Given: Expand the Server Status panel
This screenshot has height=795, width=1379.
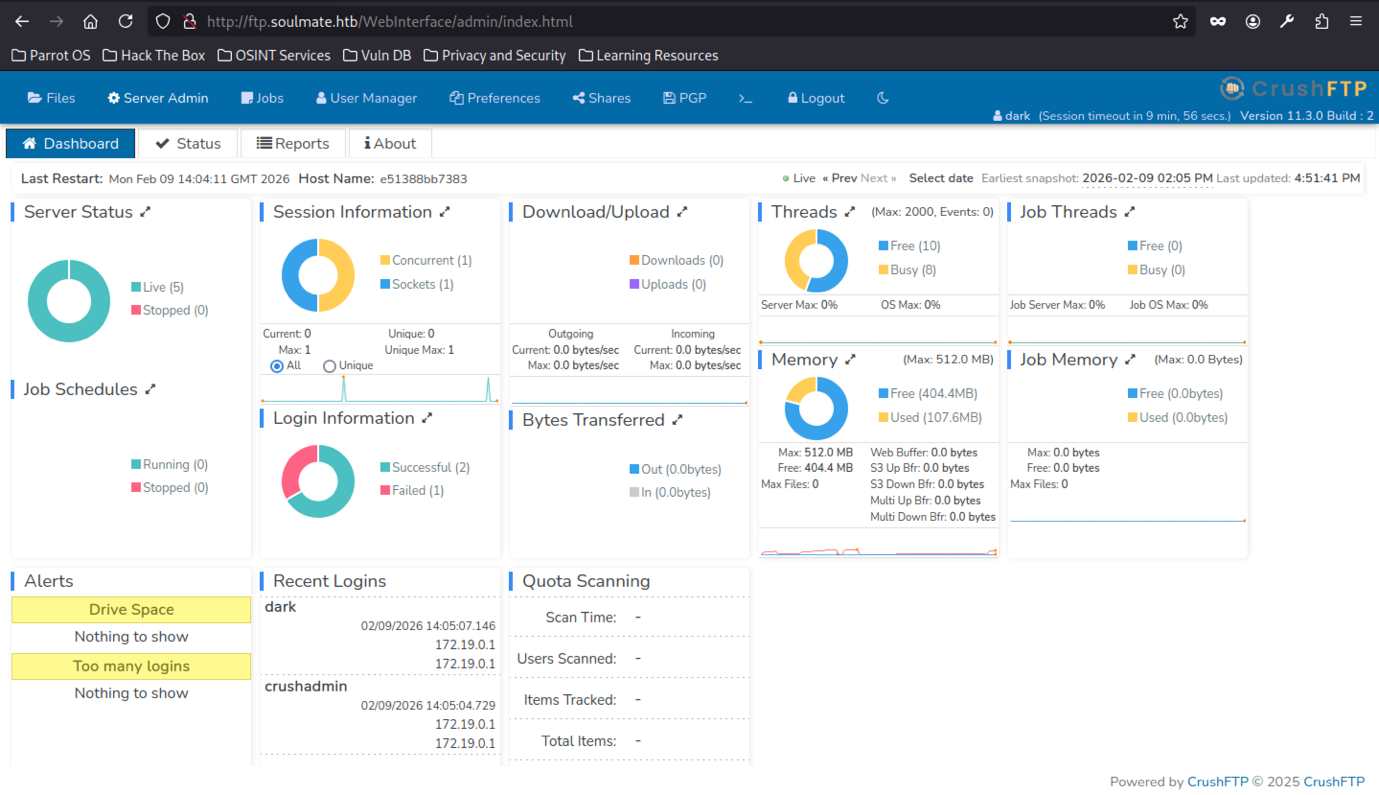Looking at the screenshot, I should [x=146, y=212].
